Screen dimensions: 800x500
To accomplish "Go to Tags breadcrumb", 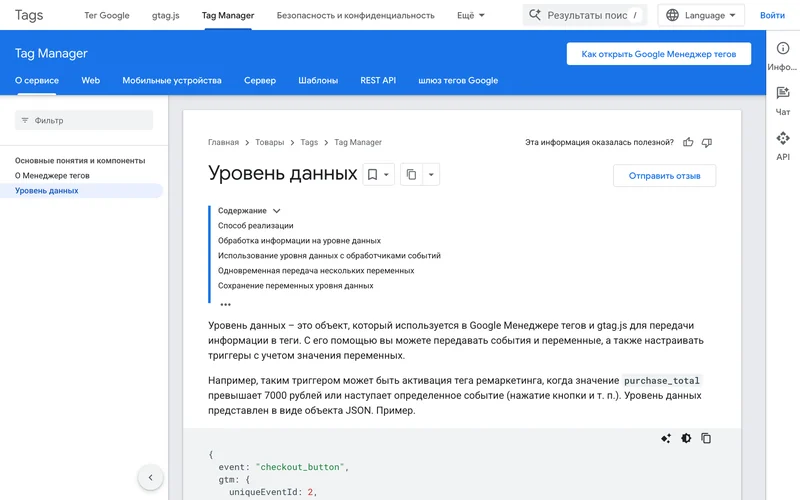I will pyautogui.click(x=309, y=142).
